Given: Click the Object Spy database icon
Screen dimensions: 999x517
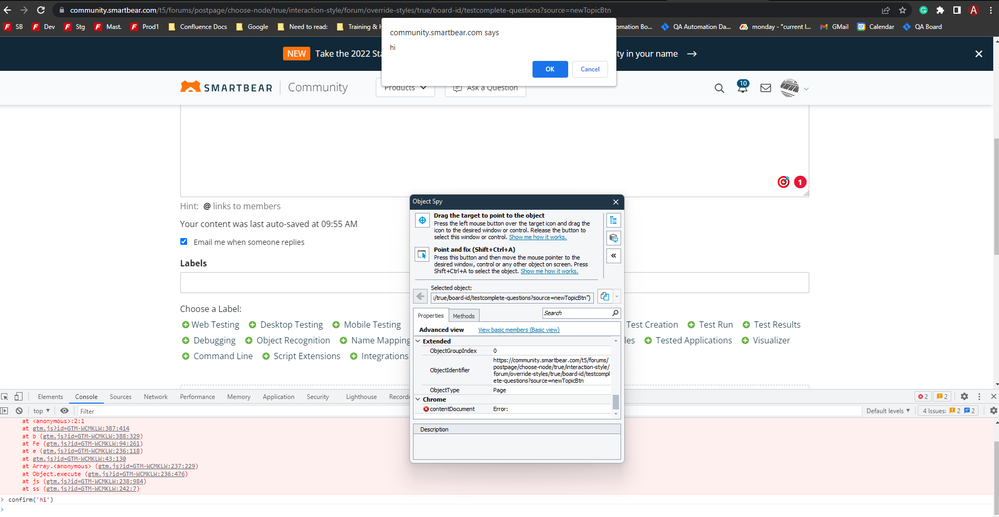Looking at the screenshot, I should pyautogui.click(x=614, y=238).
